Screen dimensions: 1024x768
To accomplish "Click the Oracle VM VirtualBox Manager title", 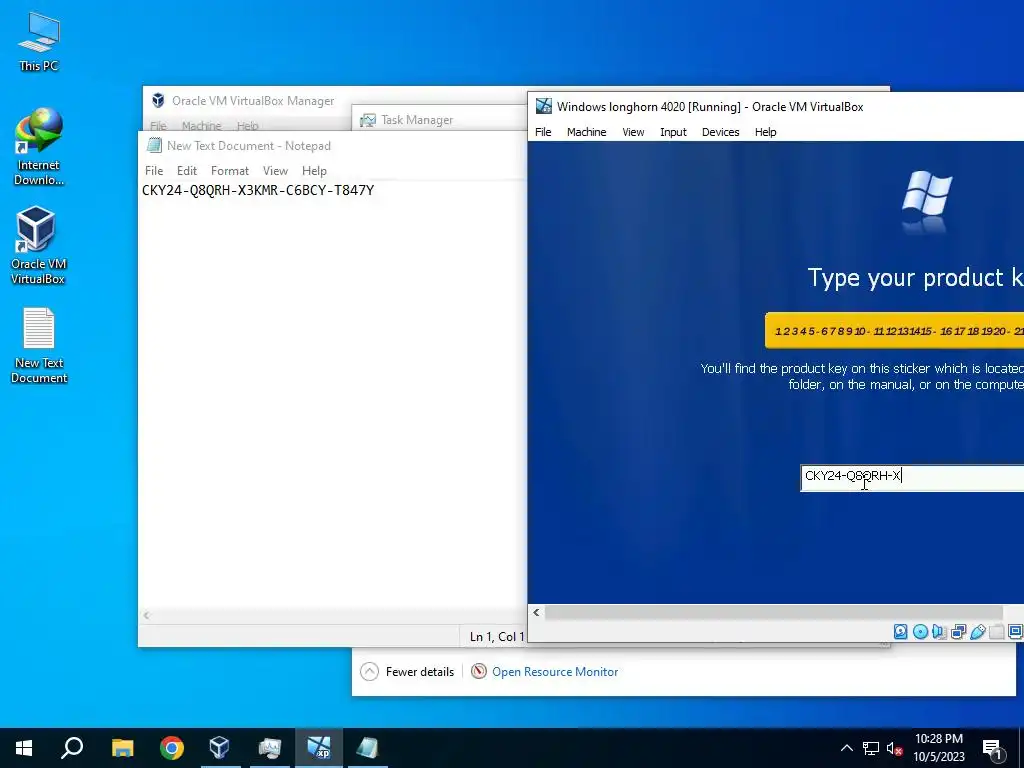I will tap(253, 101).
